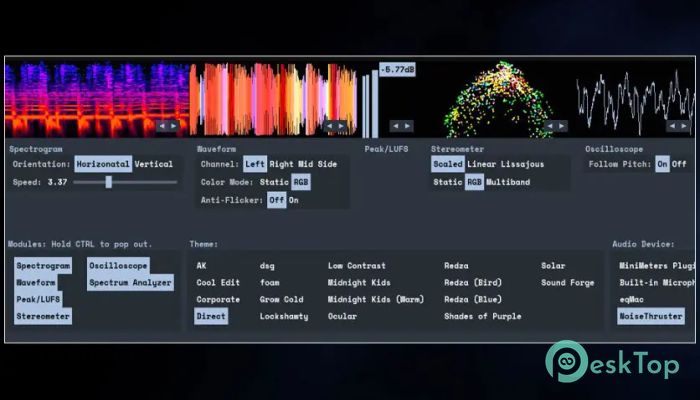700x400 pixels.
Task: Apply the Midnight Kids (Warm) theme
Action: tap(376, 300)
